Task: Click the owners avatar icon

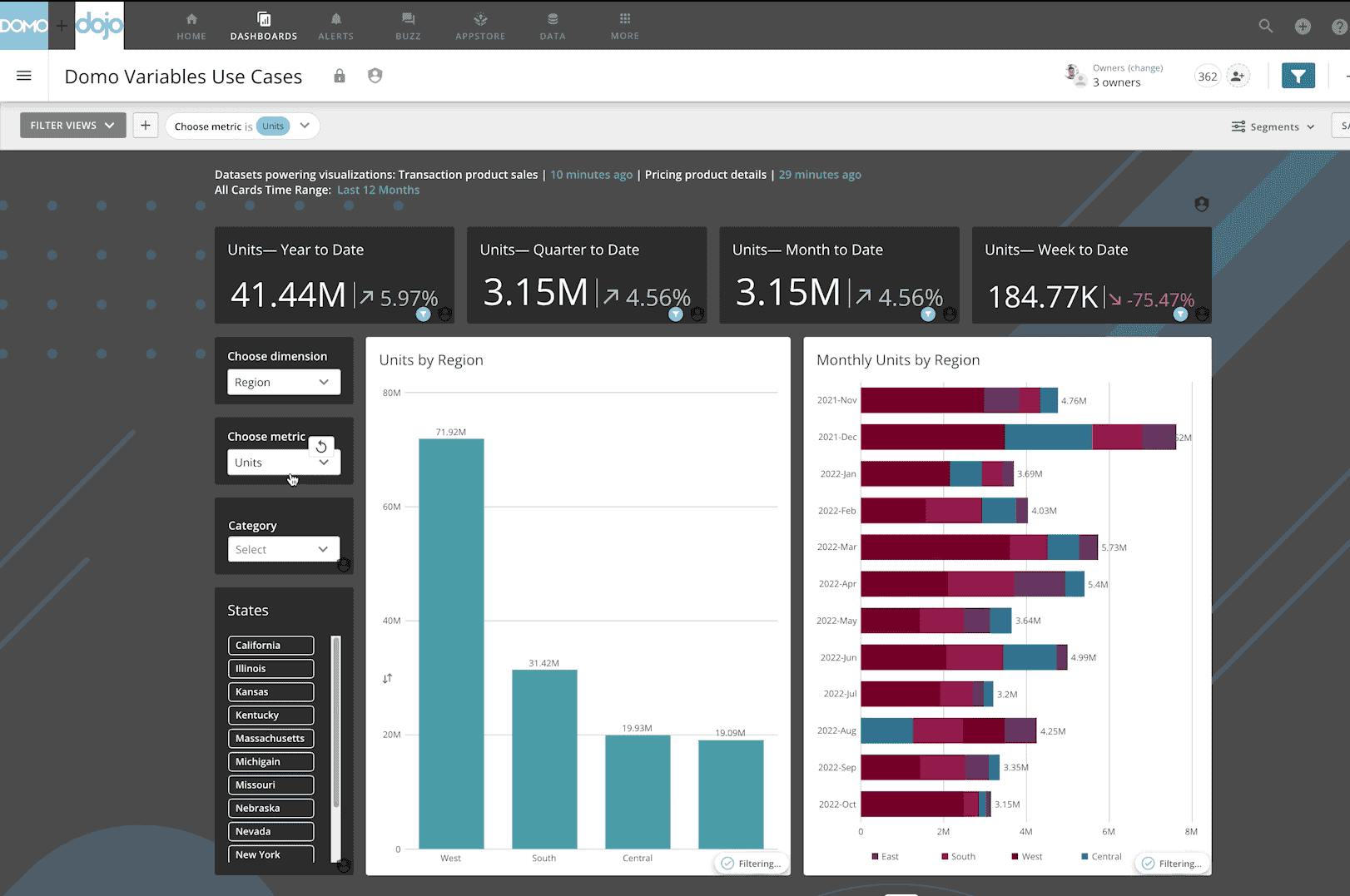Action: point(1075,75)
